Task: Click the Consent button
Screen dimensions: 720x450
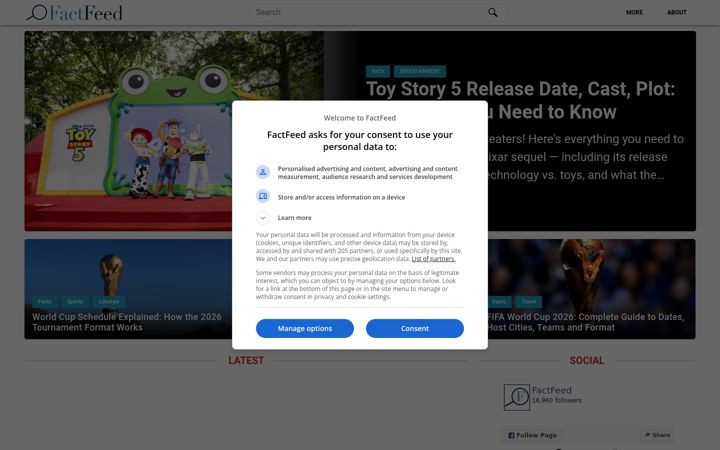Action: coord(415,328)
